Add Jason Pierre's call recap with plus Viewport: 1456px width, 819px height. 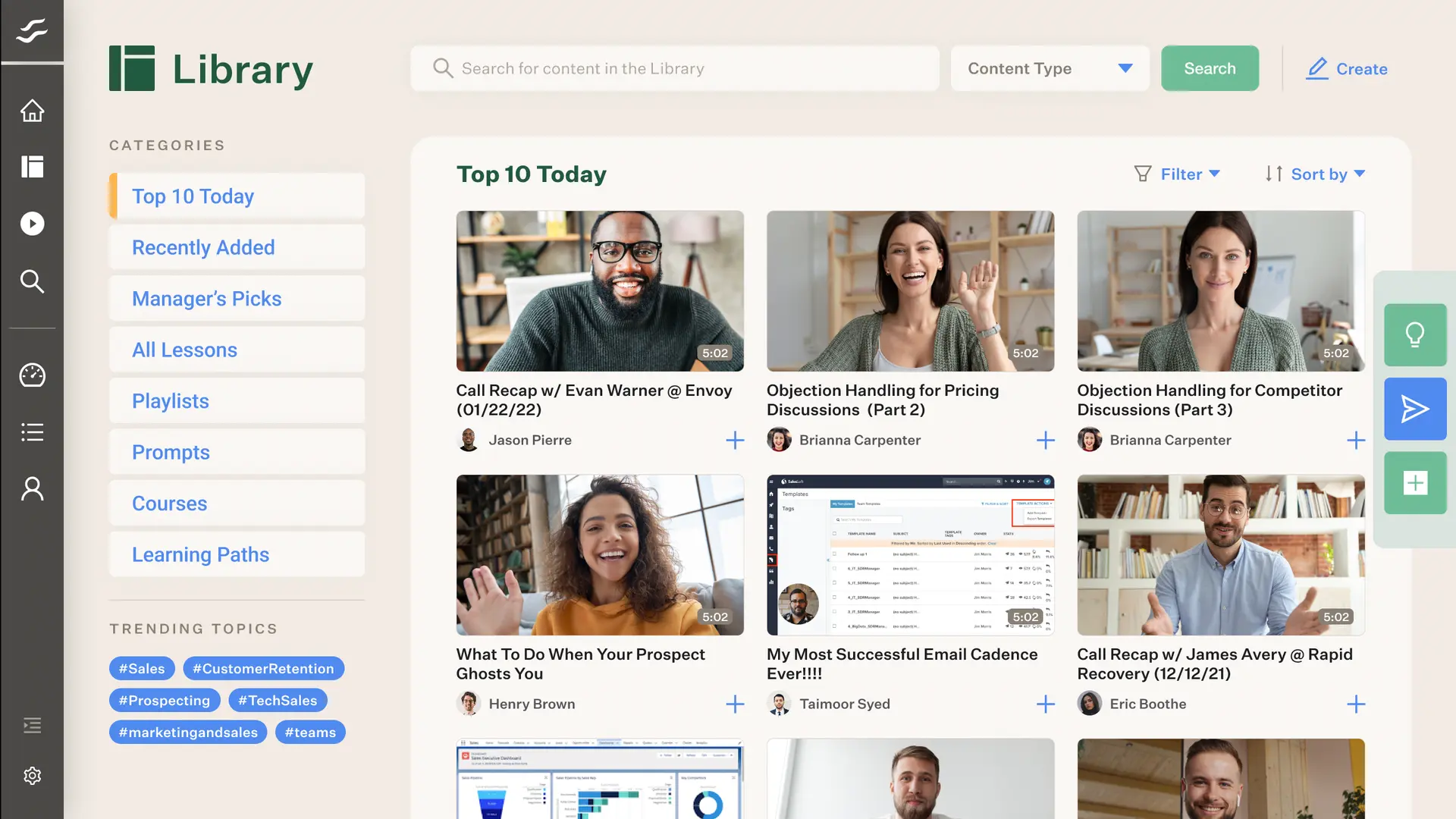[735, 441]
